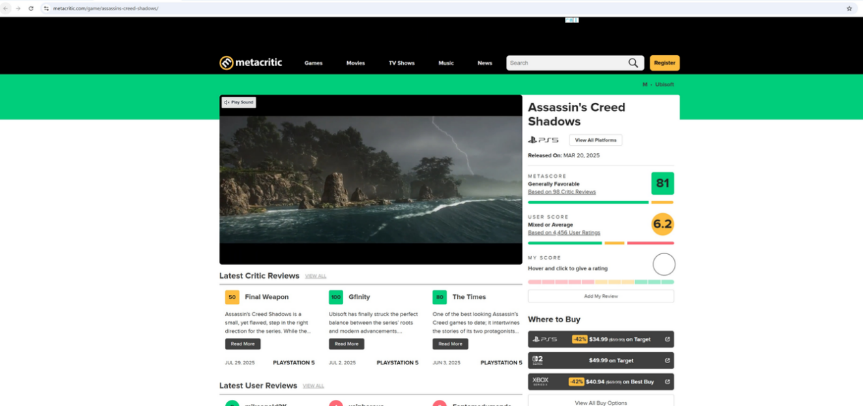
Task: Open the Movies menu
Action: pos(356,63)
